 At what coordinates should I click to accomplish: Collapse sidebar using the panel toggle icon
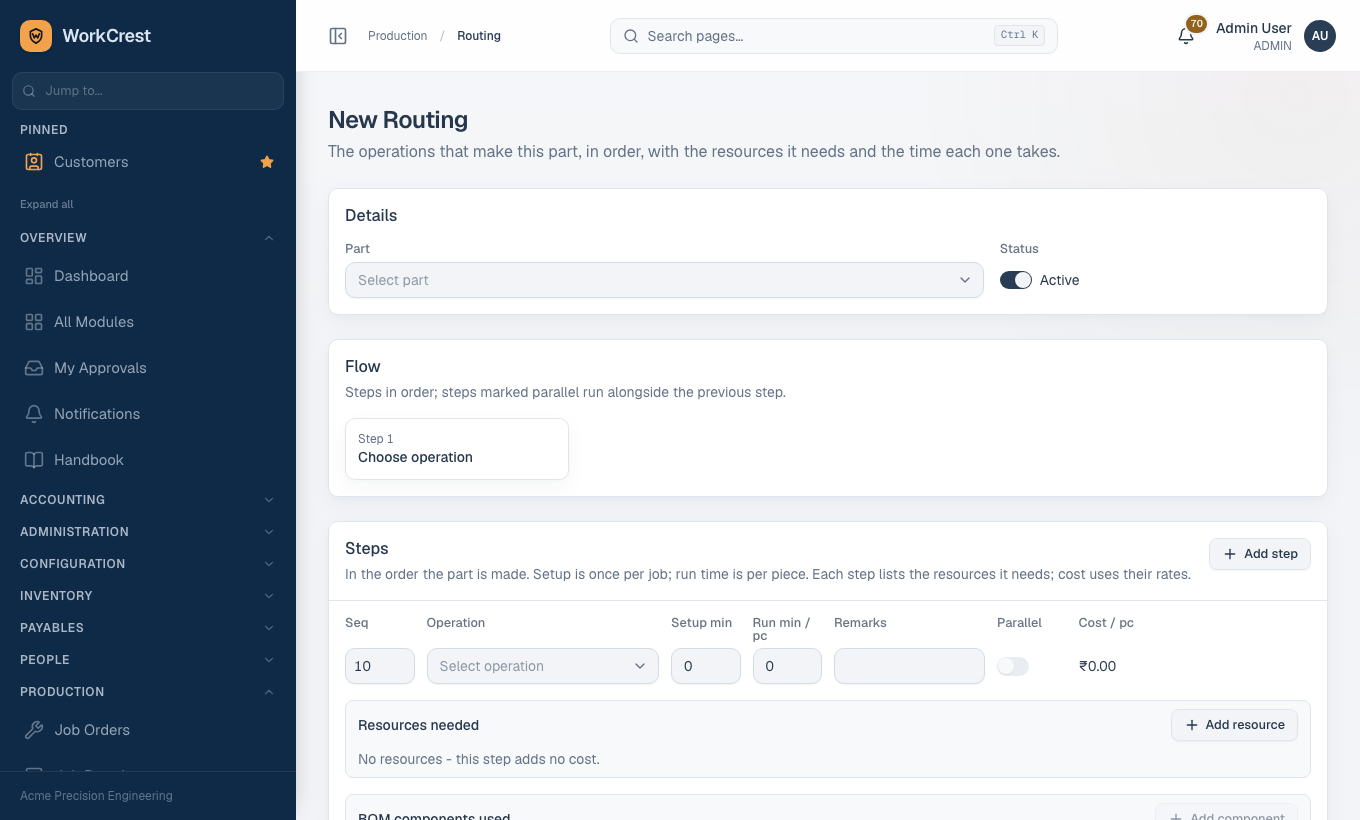click(338, 36)
